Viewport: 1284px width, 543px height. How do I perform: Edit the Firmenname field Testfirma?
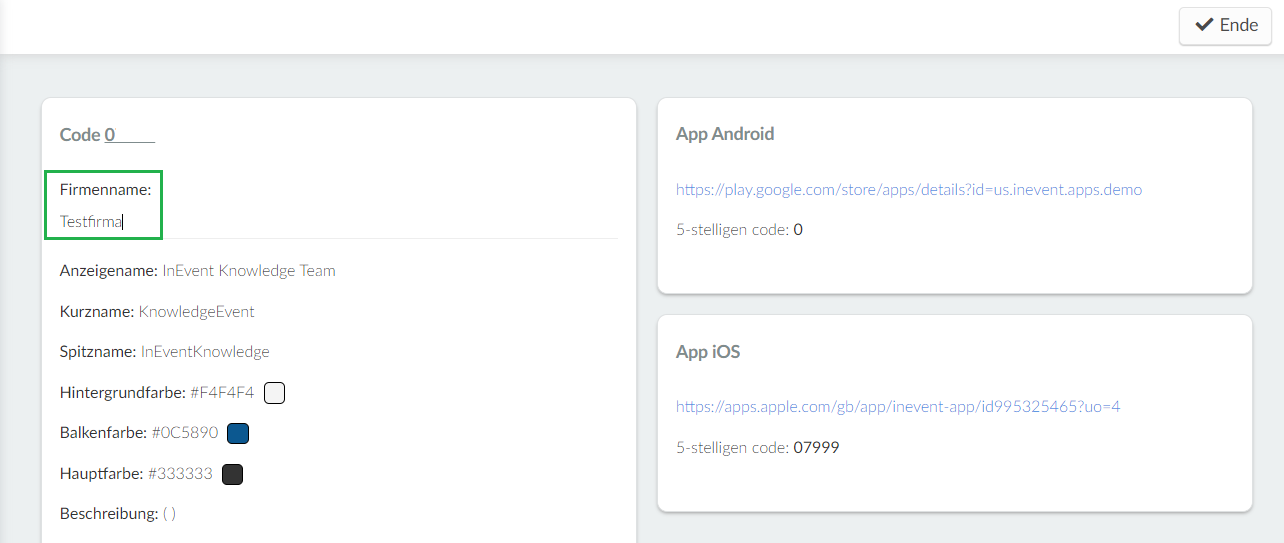(x=91, y=222)
